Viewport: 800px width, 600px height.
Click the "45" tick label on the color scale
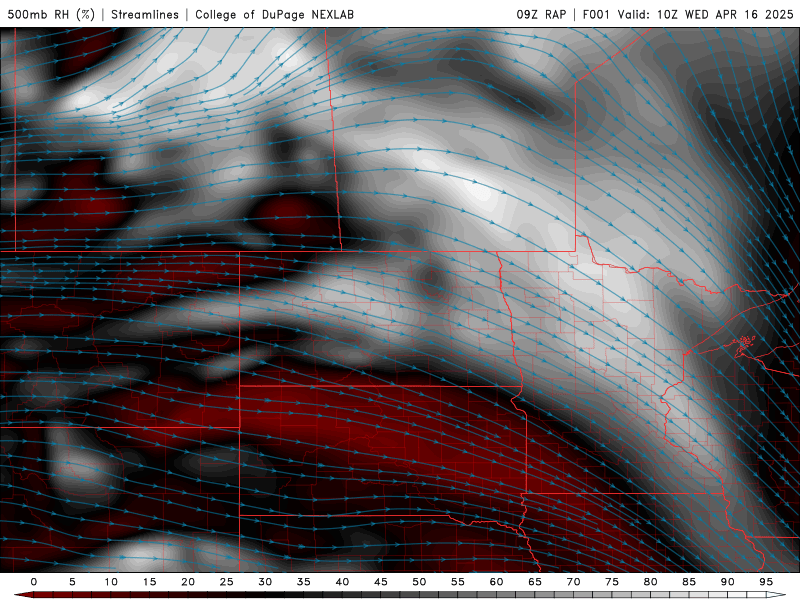click(381, 582)
